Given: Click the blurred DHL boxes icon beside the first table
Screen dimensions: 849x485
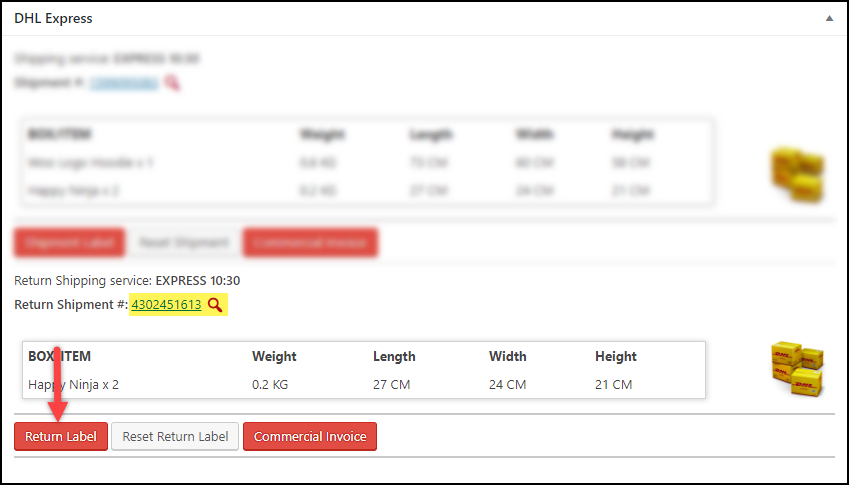Looking at the screenshot, I should pos(798,175).
